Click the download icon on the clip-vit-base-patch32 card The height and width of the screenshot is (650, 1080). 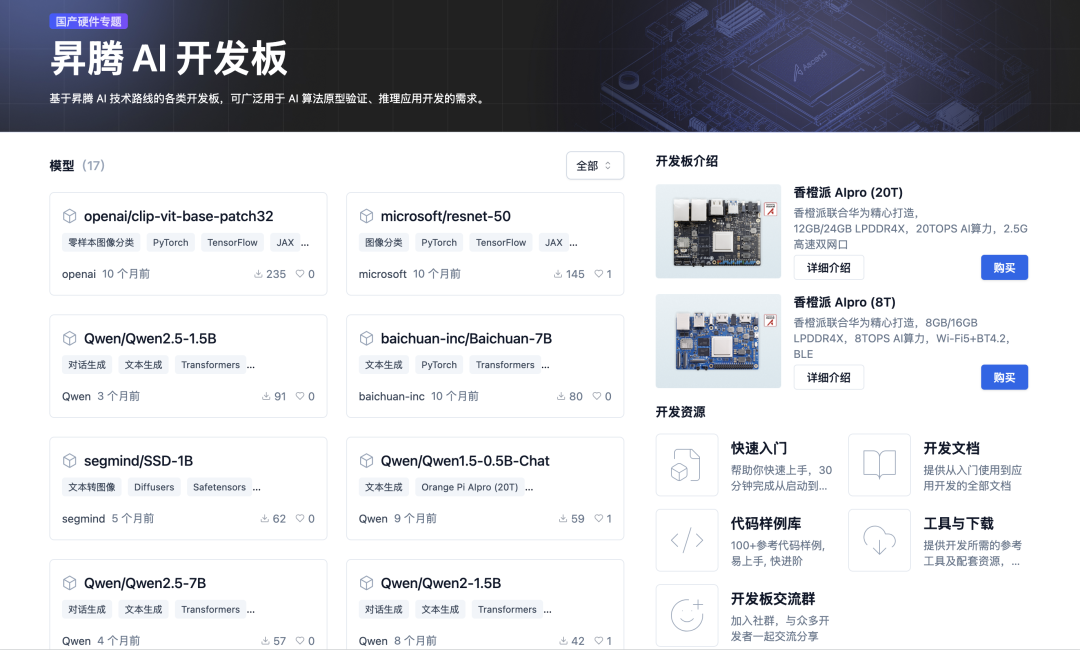pyautogui.click(x=258, y=274)
